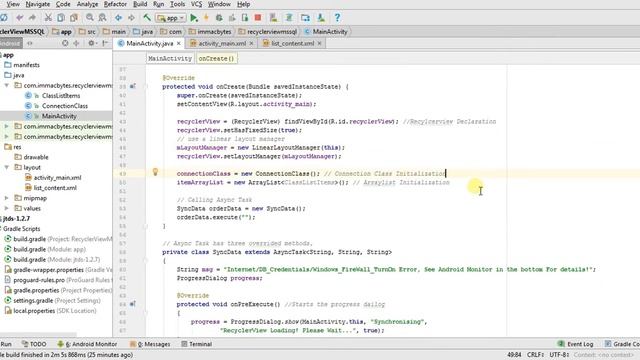640x360 pixels.
Task: Click the override gutter icon beside onCreate
Action: [133, 87]
